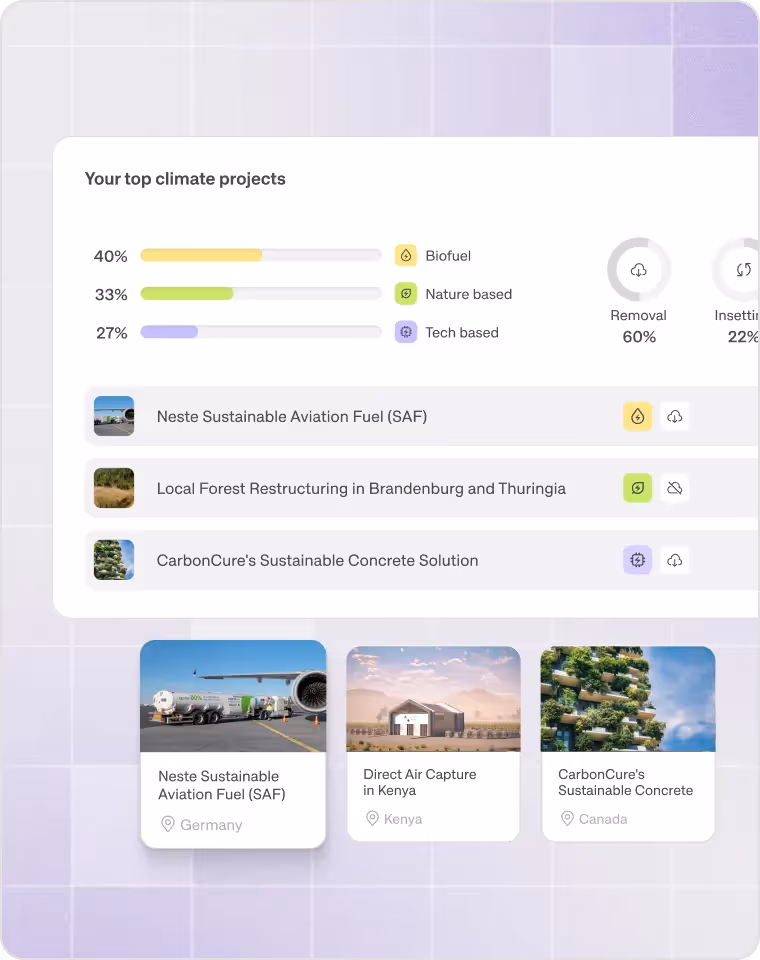This screenshot has width=760, height=960.
Task: Click removal cloud icon in CarbonCure's row
Action: [x=674, y=560]
